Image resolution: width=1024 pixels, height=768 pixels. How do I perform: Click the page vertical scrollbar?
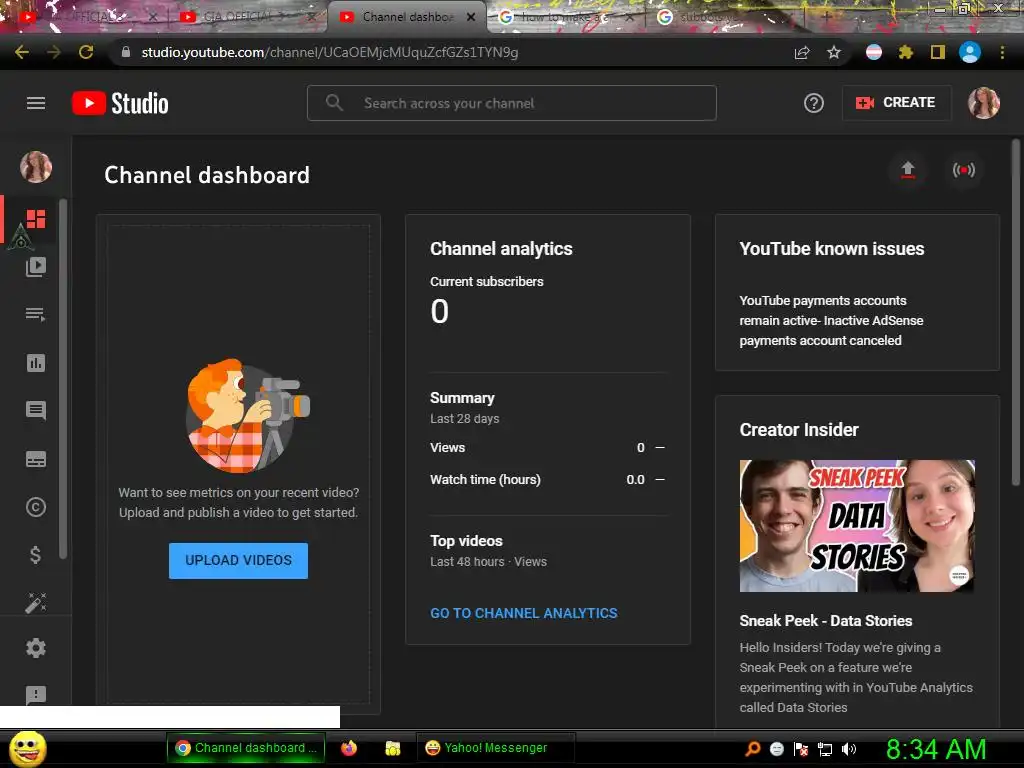coord(1016,312)
